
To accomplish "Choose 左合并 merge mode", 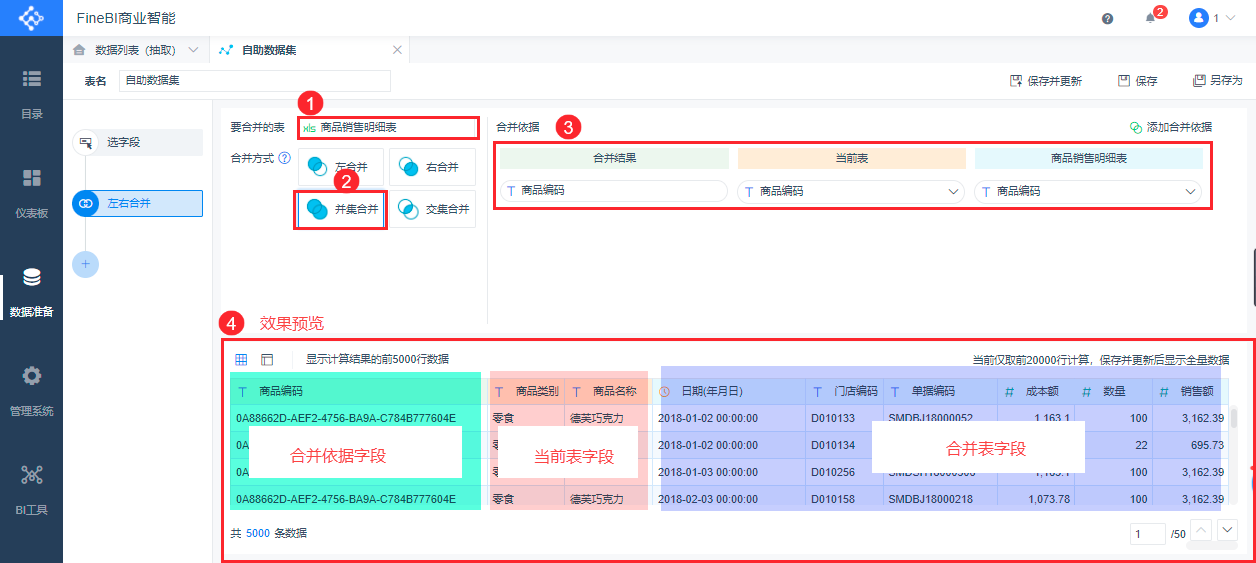I will click(x=340, y=167).
